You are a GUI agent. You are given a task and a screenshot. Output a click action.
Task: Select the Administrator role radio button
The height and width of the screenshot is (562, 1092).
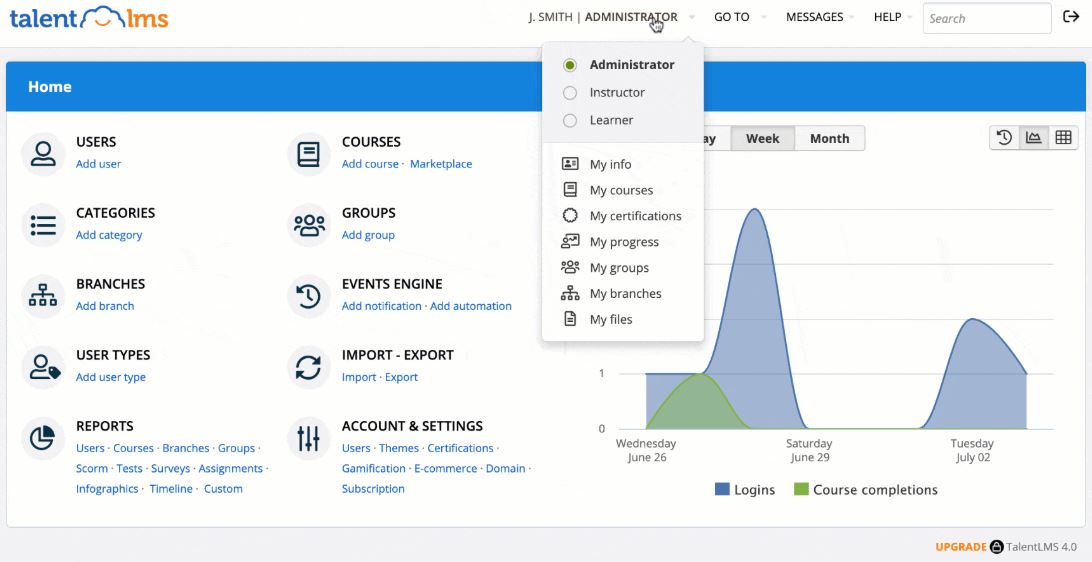click(570, 65)
